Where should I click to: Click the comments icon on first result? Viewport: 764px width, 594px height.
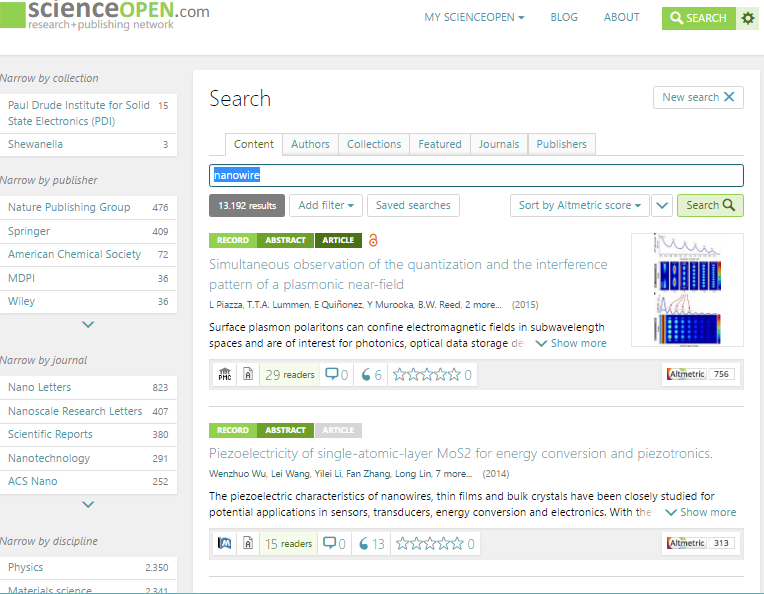coord(332,374)
